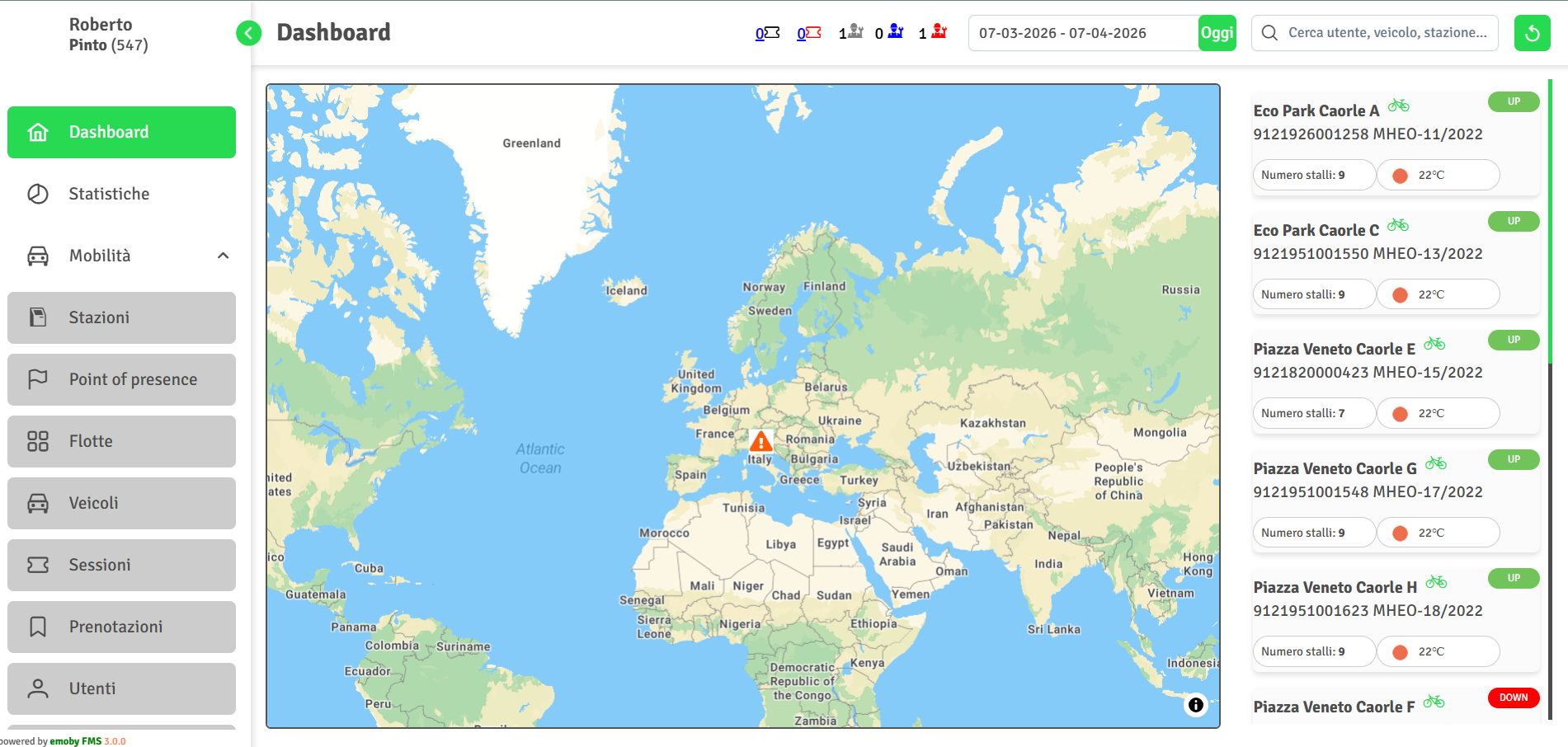Image resolution: width=1568 pixels, height=747 pixels.
Task: Open Statistiche in the sidebar
Action: (121, 194)
